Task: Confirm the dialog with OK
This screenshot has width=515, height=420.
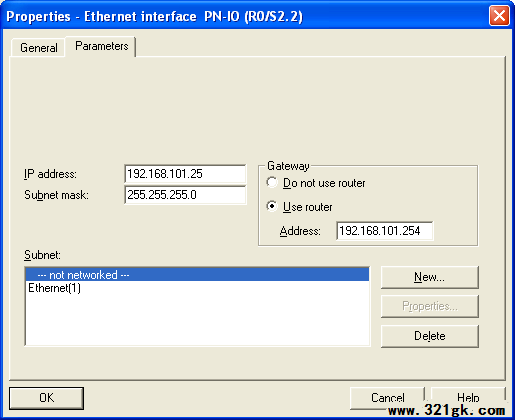Action: [46, 398]
